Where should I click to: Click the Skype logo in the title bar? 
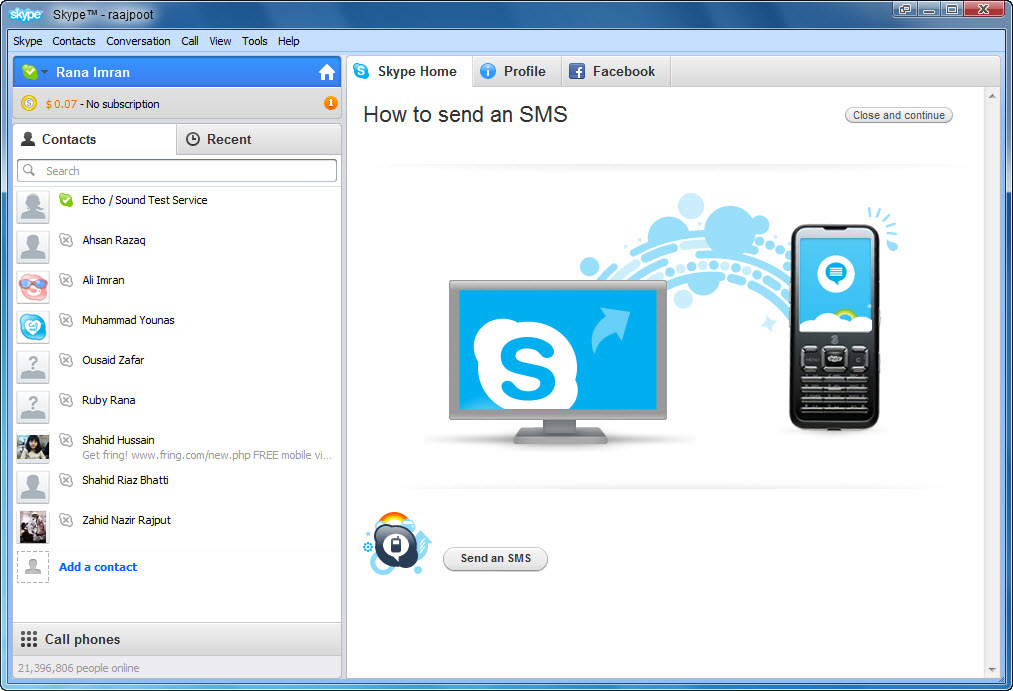pyautogui.click(x=26, y=14)
